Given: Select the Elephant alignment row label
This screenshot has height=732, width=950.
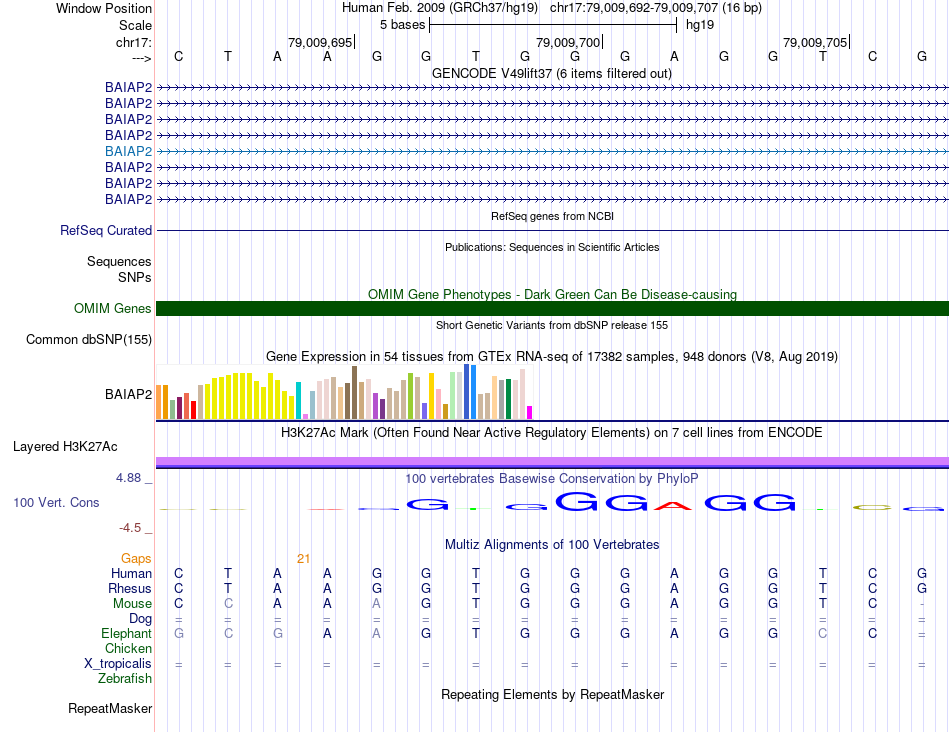Looking at the screenshot, I should [x=127, y=634].
